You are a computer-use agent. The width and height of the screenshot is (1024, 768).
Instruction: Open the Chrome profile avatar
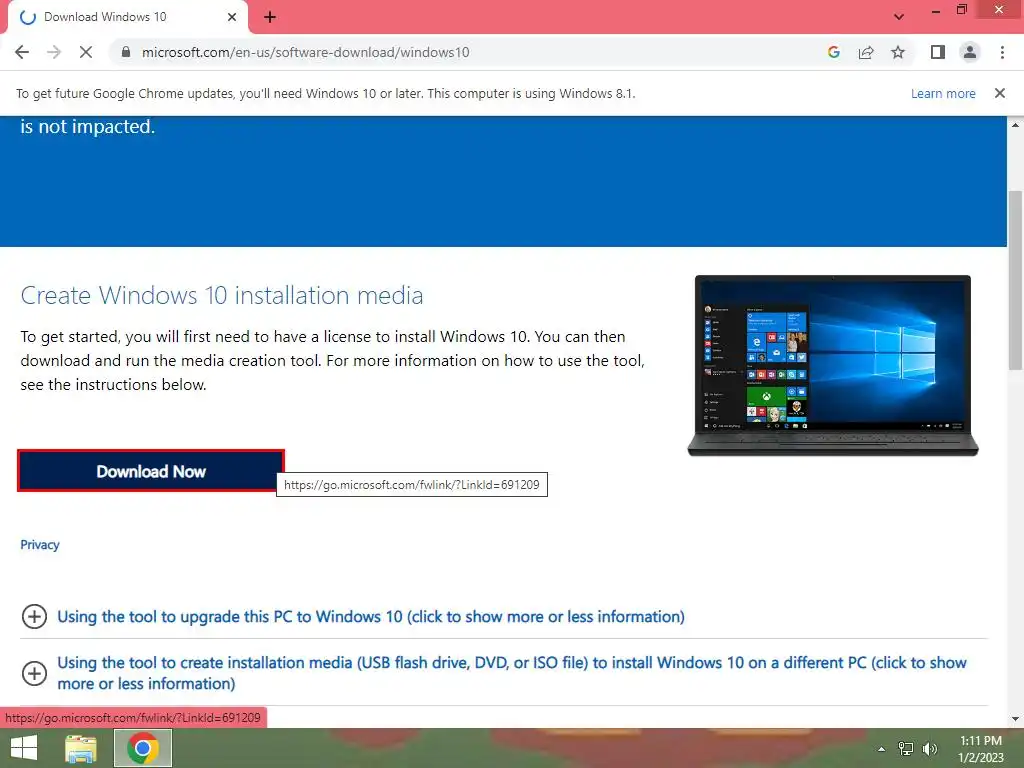click(970, 52)
